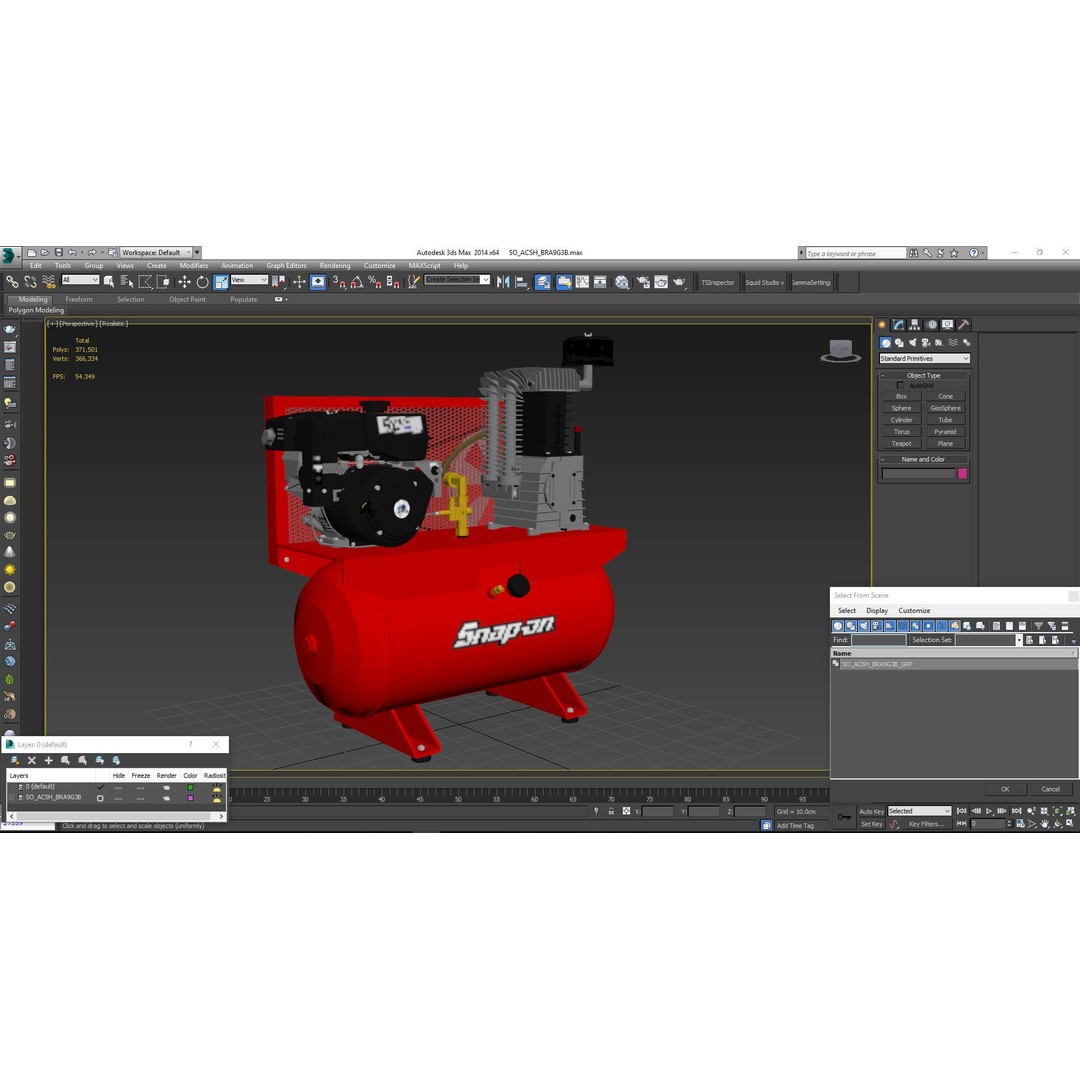
Task: Collapse the Name and Color rollout
Action: click(924, 459)
